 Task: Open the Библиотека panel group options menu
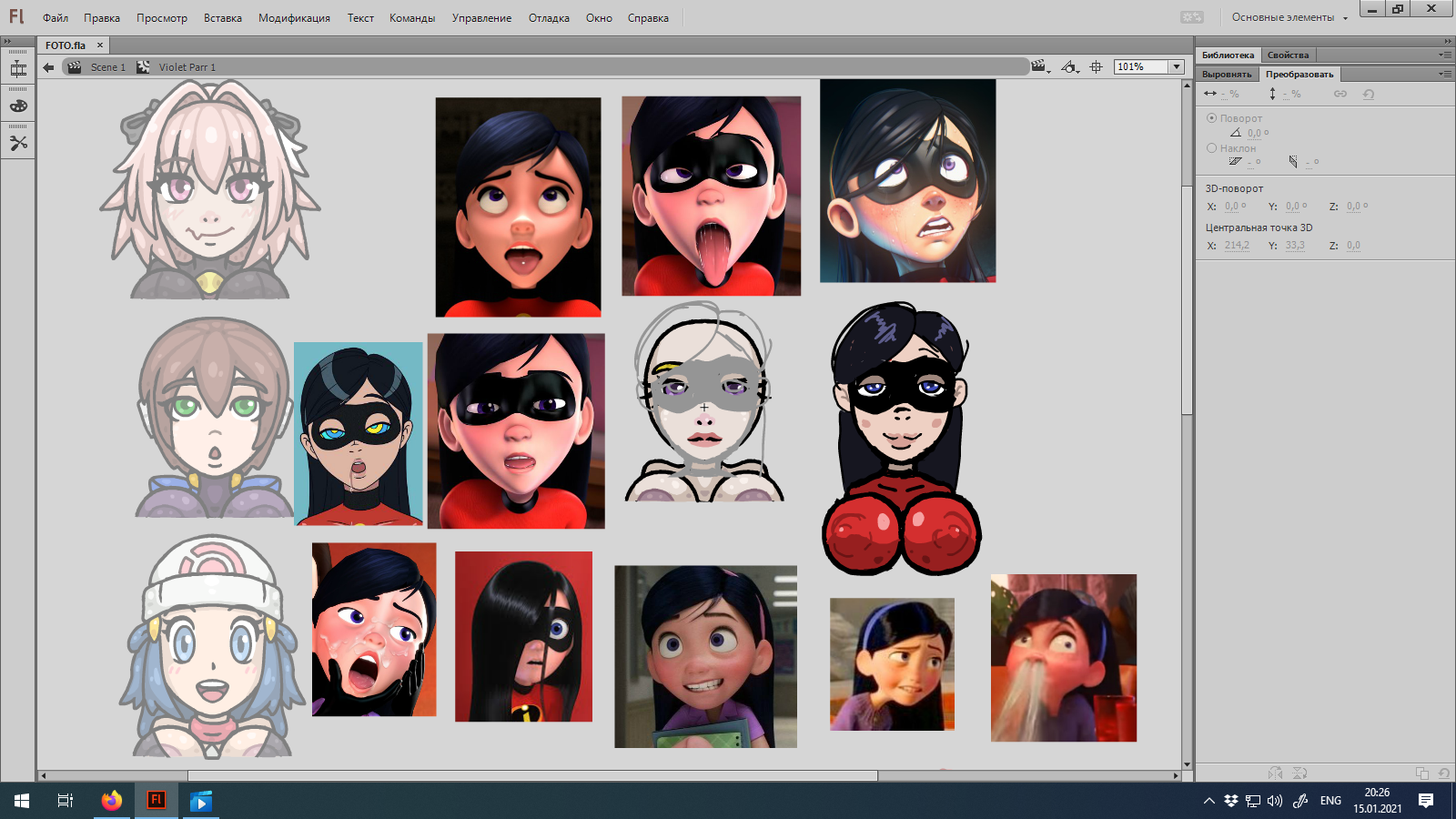[1445, 55]
